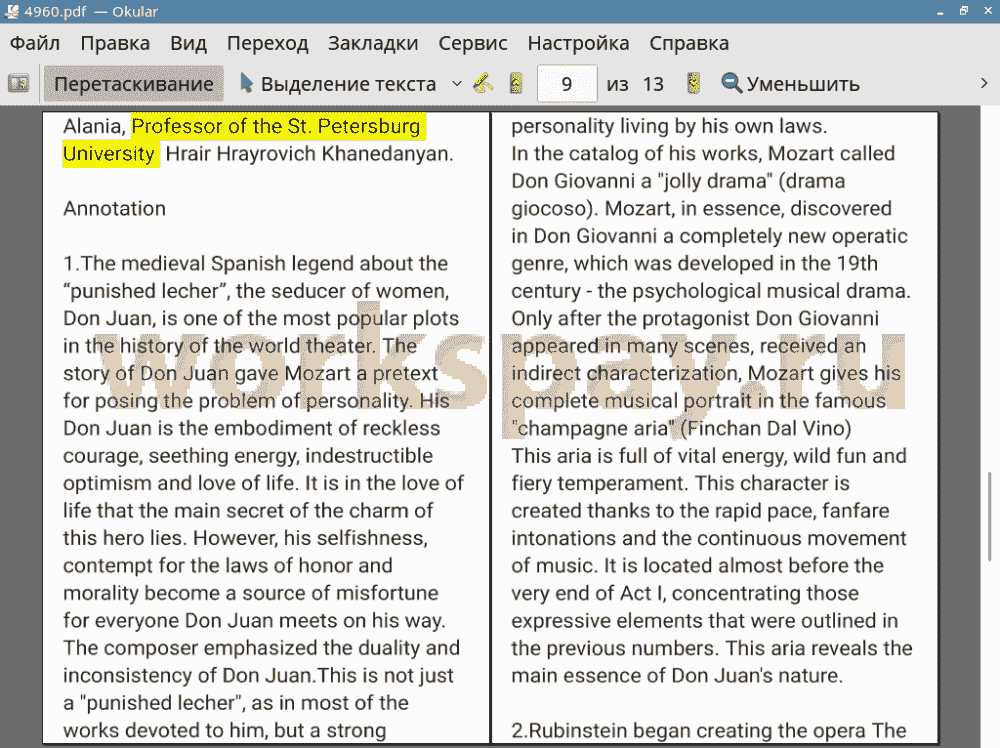The height and width of the screenshot is (748, 1000).
Task: Open the Переход menu
Action: [267, 43]
